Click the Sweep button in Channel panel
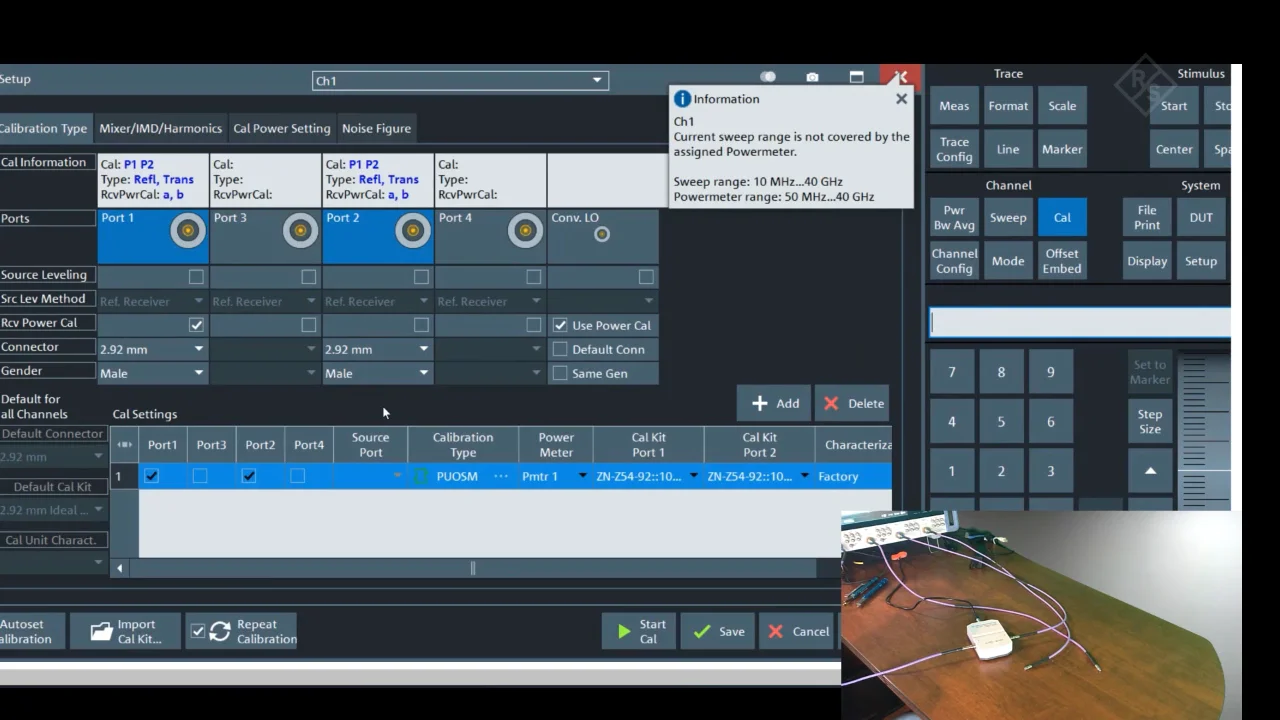Viewport: 1280px width, 720px height. point(1007,217)
